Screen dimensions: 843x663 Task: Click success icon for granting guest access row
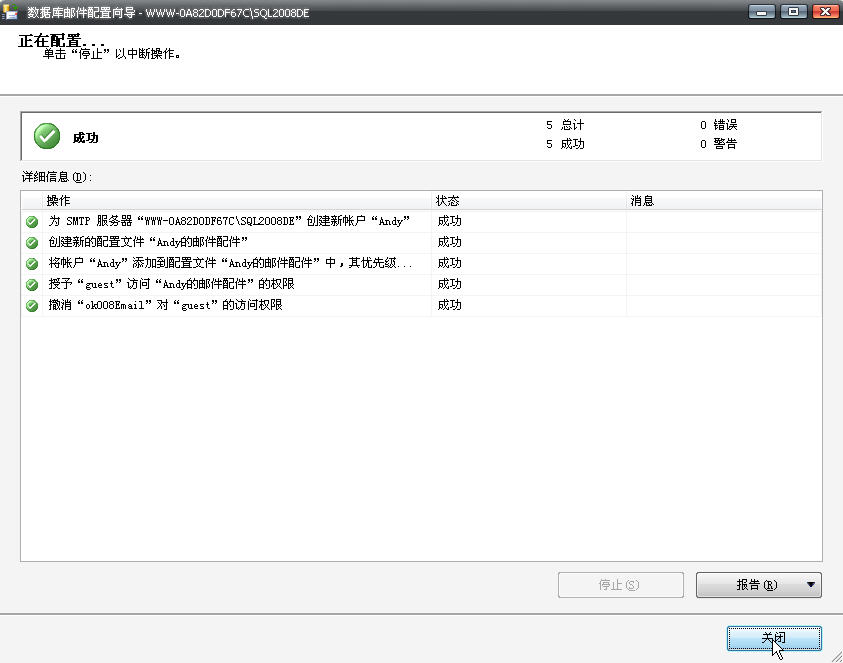click(32, 284)
